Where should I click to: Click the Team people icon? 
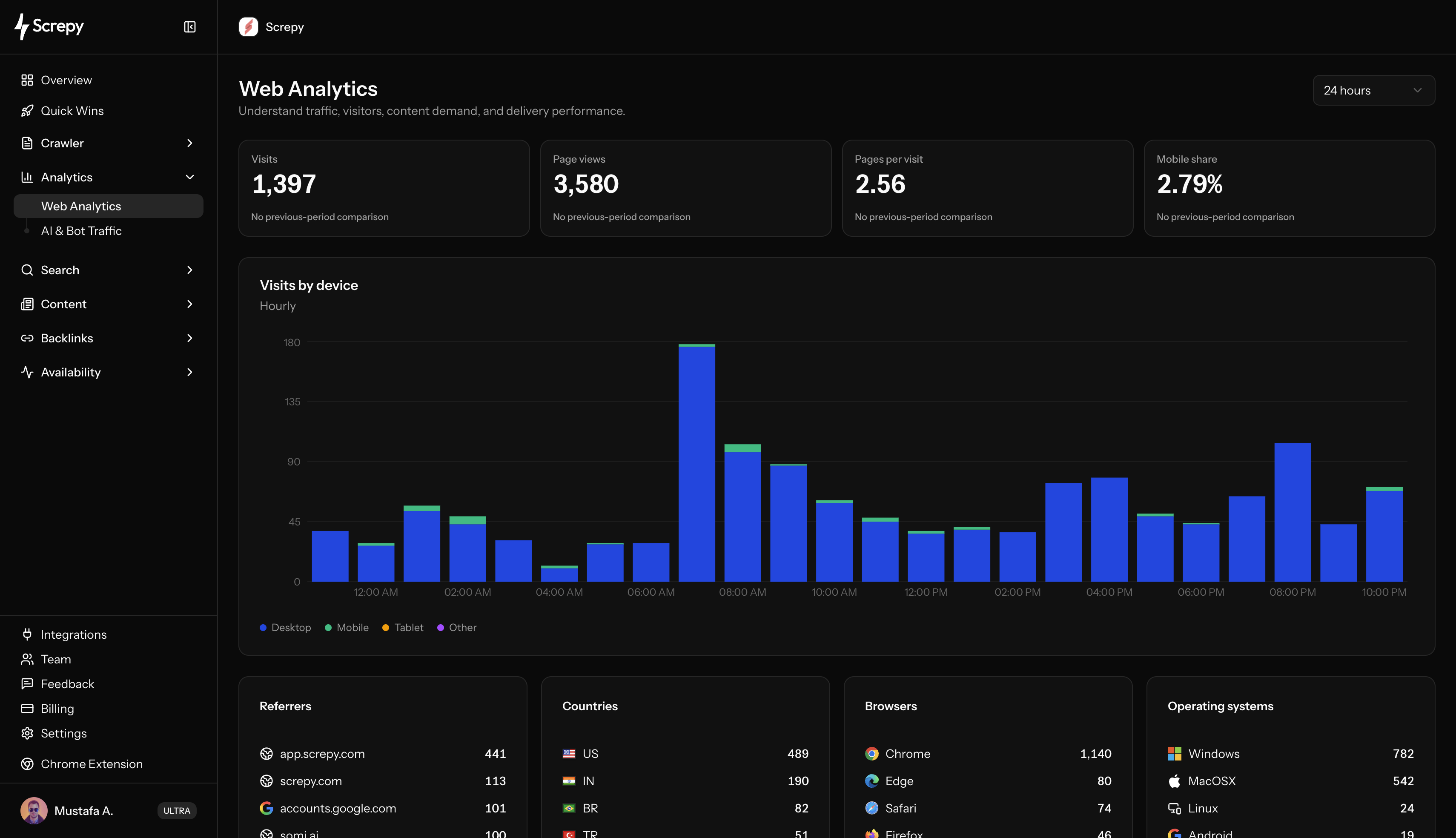pyautogui.click(x=27, y=659)
